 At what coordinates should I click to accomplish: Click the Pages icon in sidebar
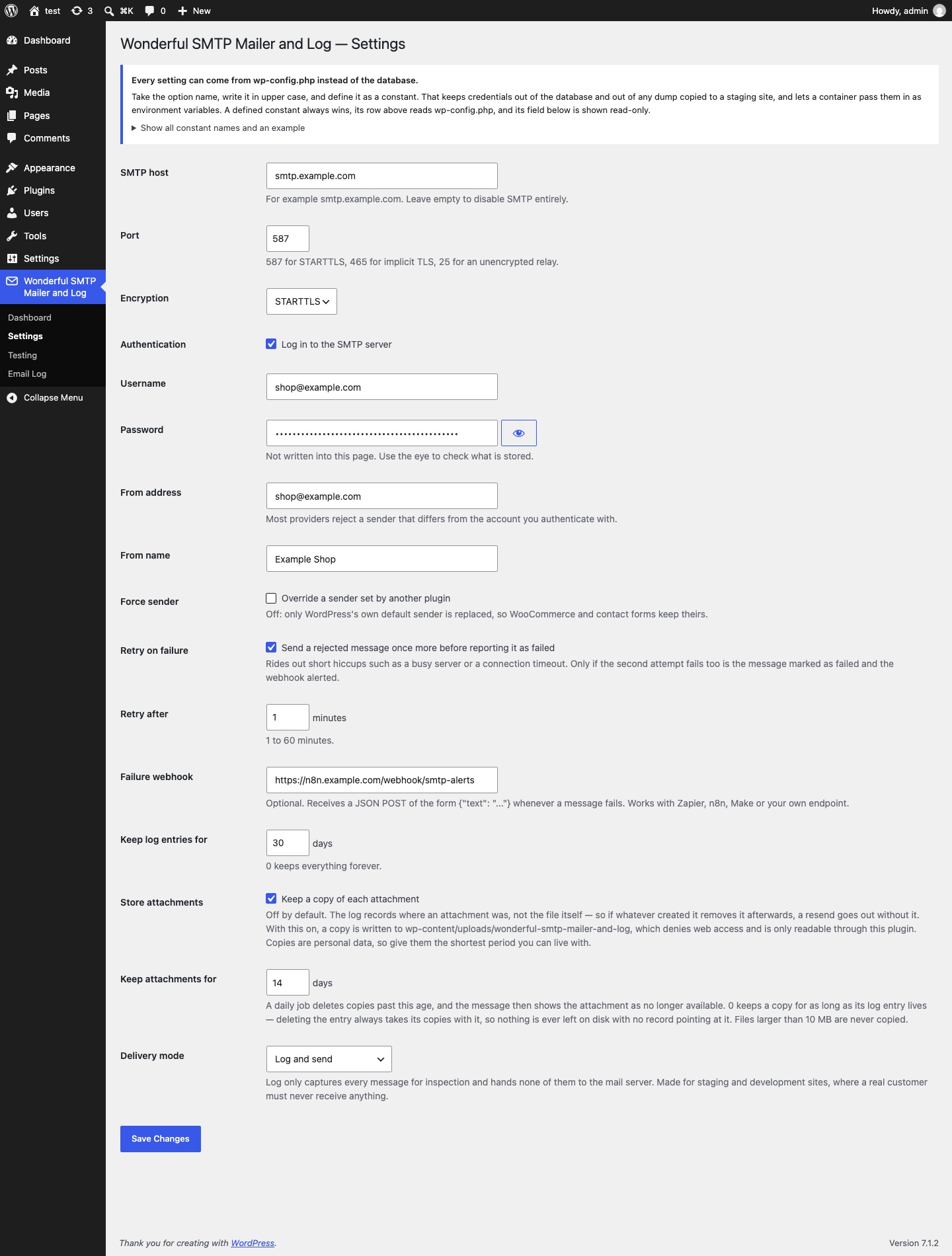(x=12, y=116)
